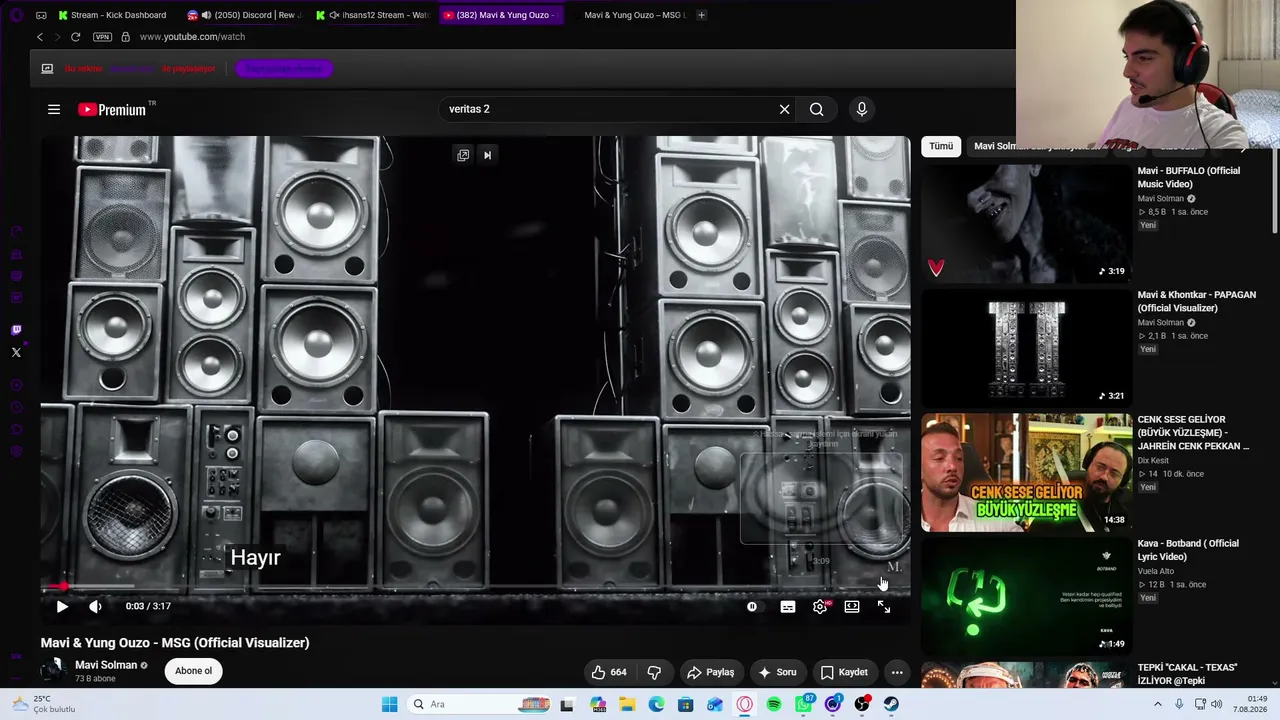Open the Mavi & Khontkar PAPAGAN thumbnail
This screenshot has height=720, width=1280.
(x=1026, y=348)
